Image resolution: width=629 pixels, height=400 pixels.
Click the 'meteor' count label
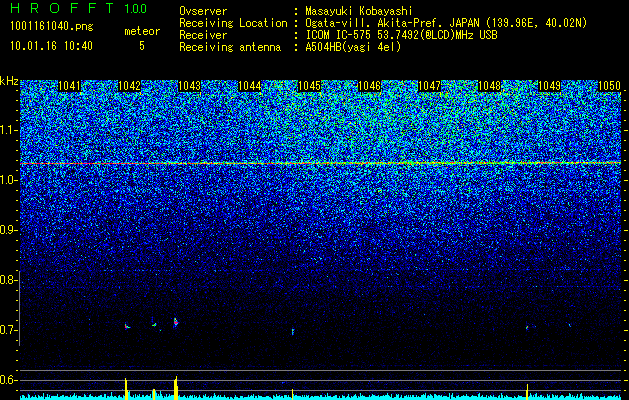point(142,31)
